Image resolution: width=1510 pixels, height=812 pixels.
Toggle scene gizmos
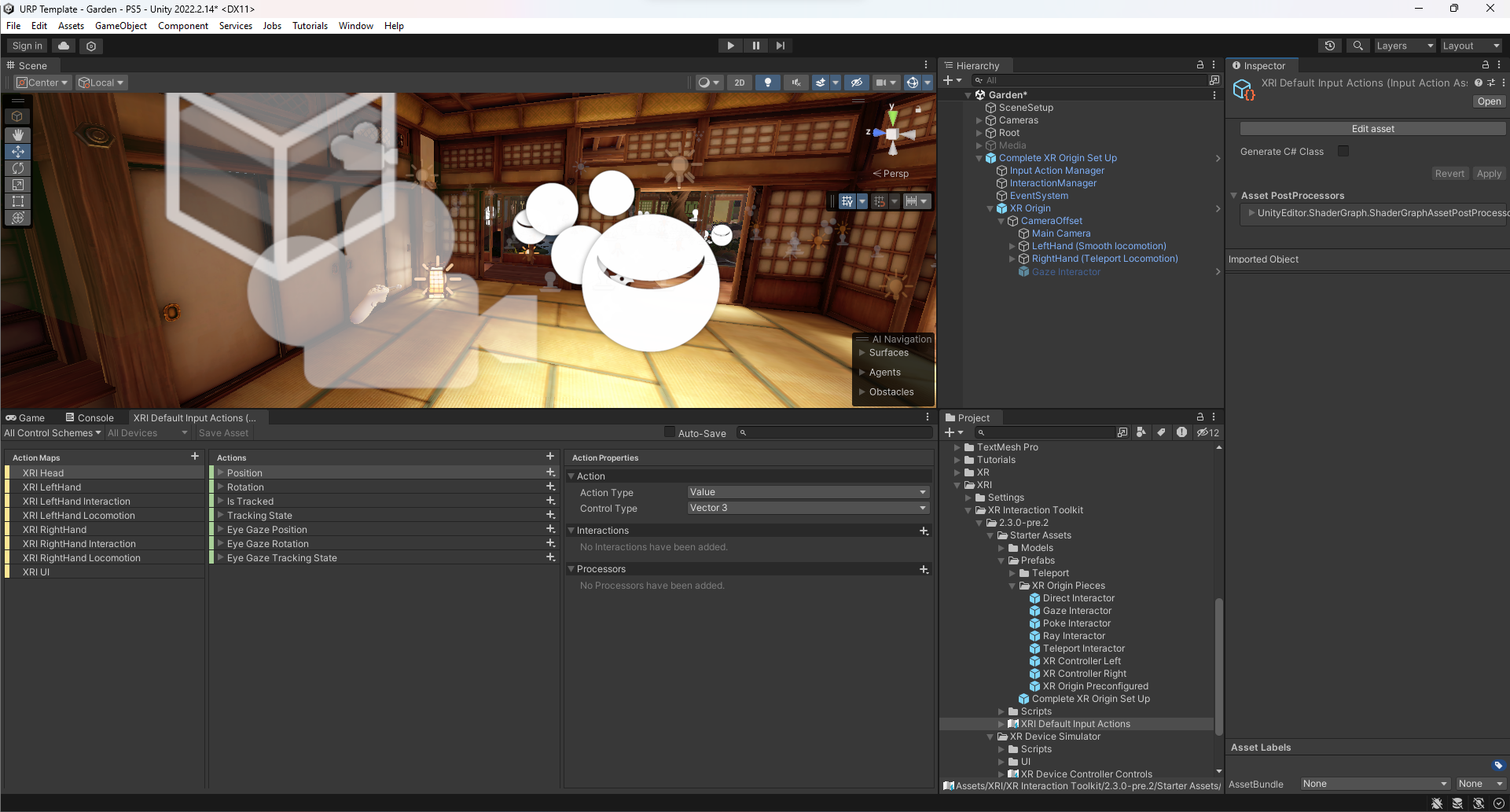coord(912,83)
